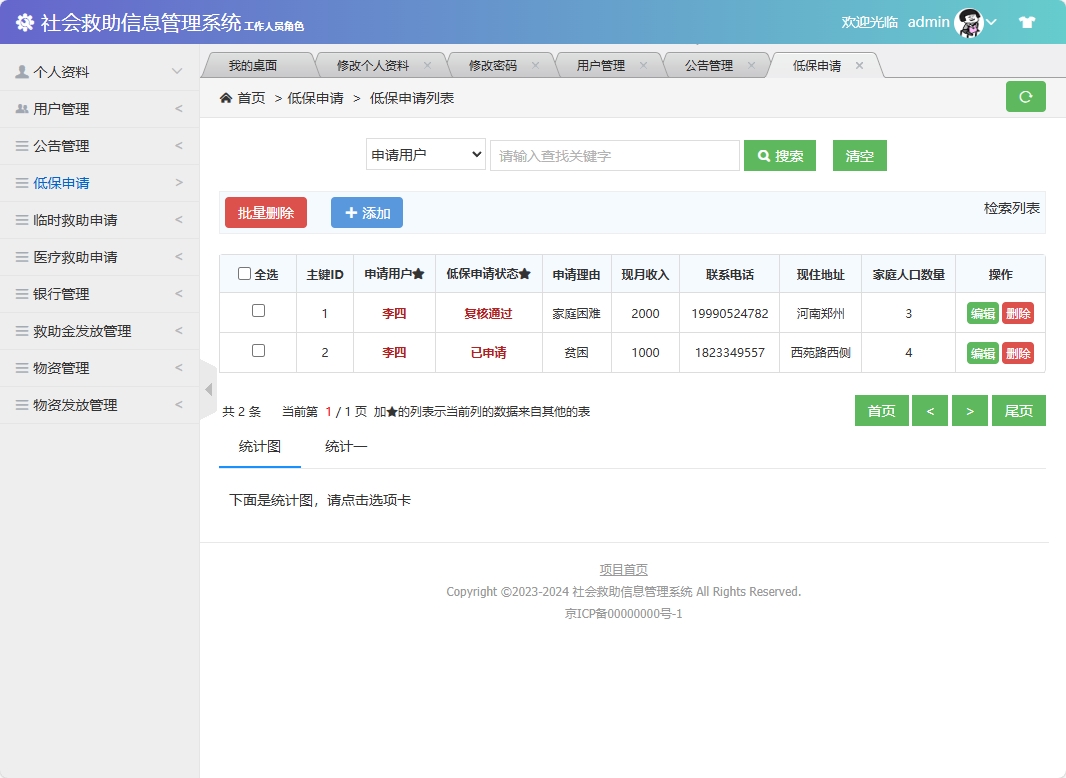Click the t-shirt theme icon top right
Screen dimensions: 1066x778
tap(1026, 20)
